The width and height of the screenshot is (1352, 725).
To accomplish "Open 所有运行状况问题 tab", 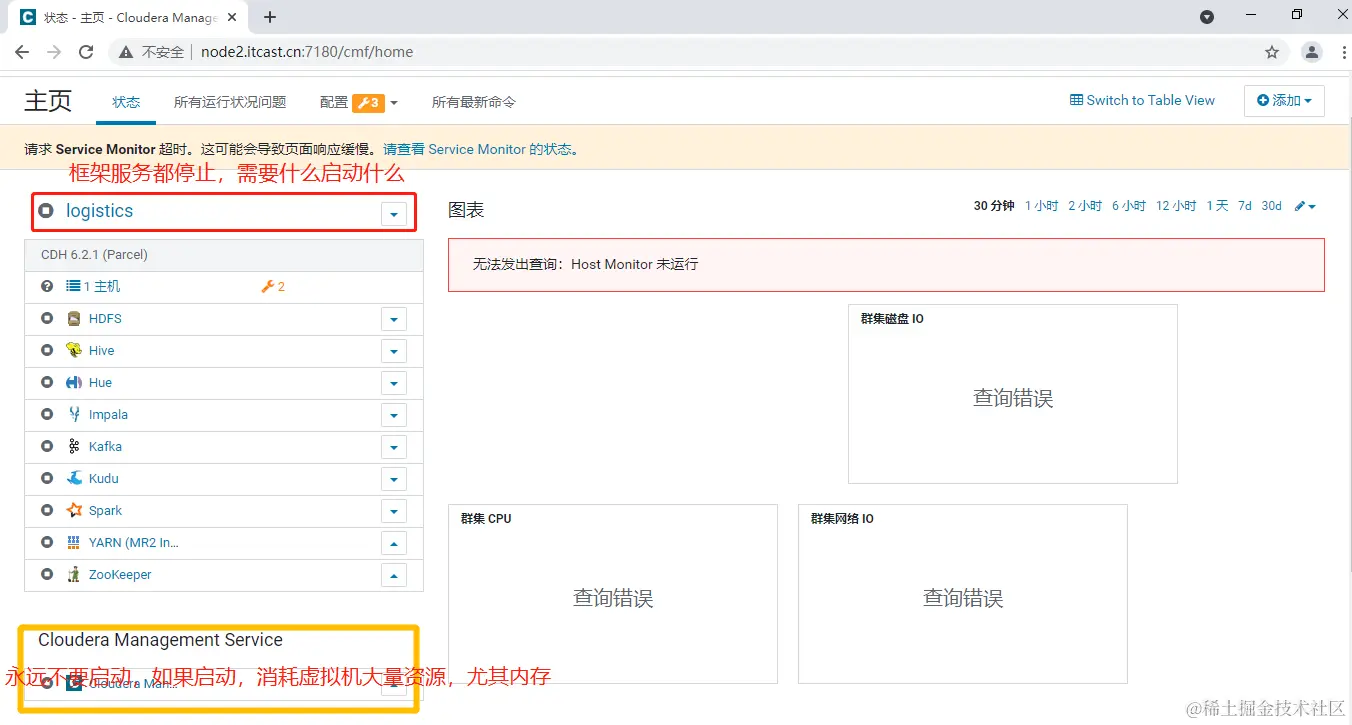I will pos(230,102).
